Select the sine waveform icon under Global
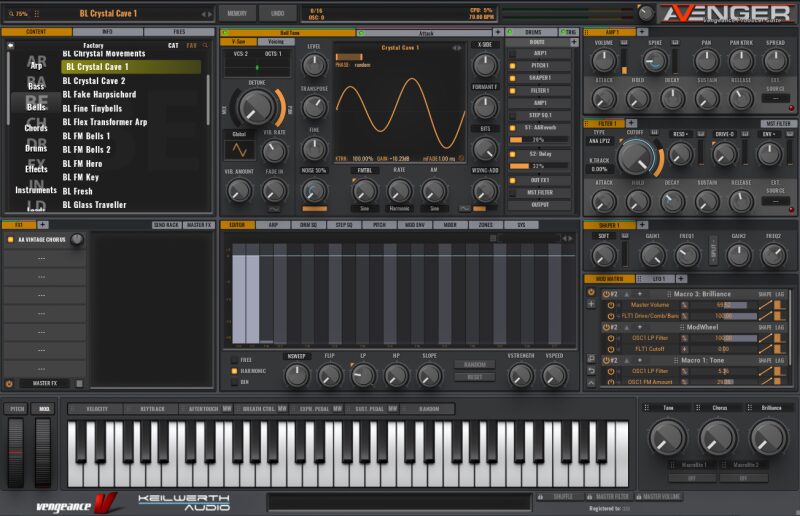 238,150
